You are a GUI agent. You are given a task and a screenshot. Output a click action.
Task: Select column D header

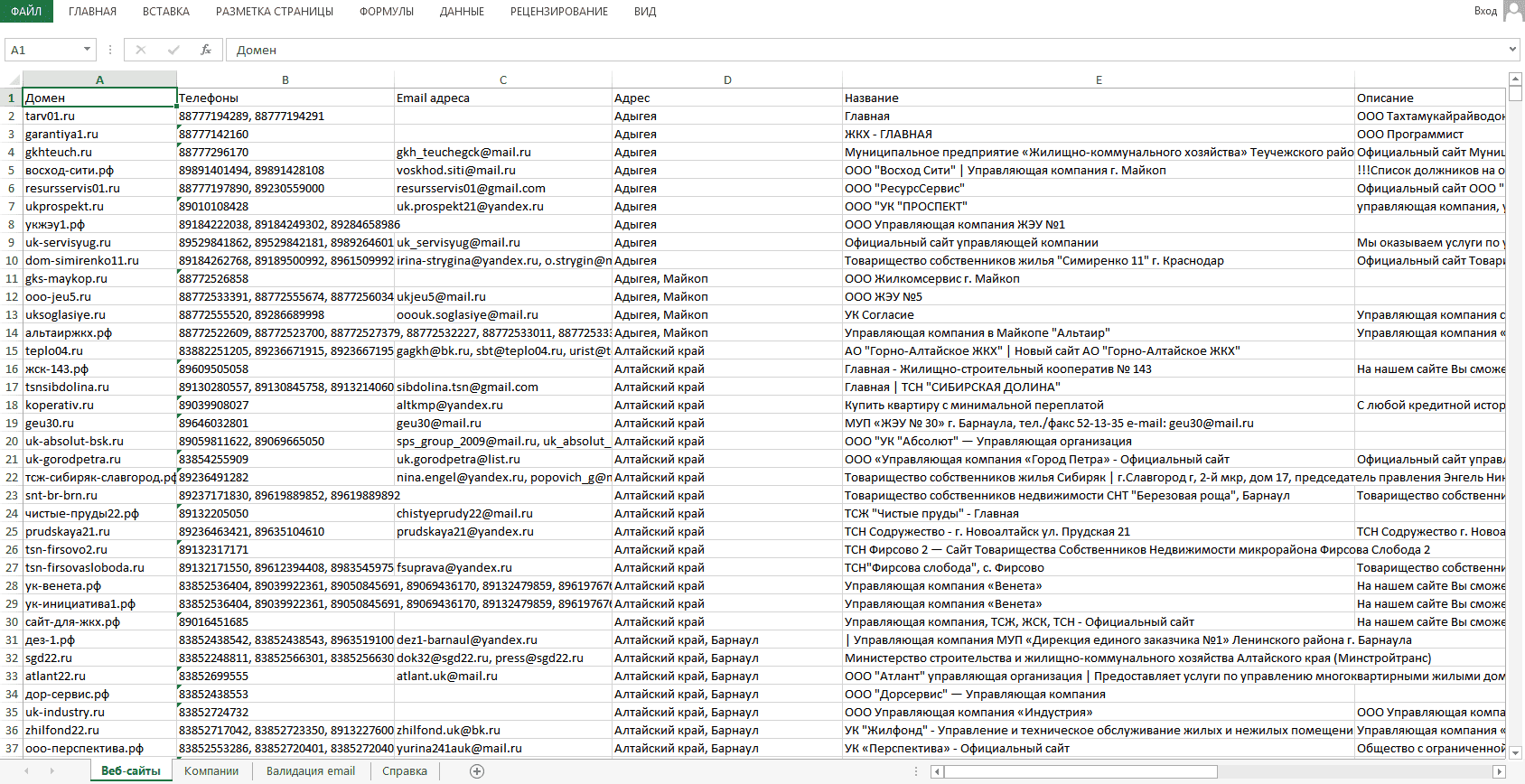[727, 79]
